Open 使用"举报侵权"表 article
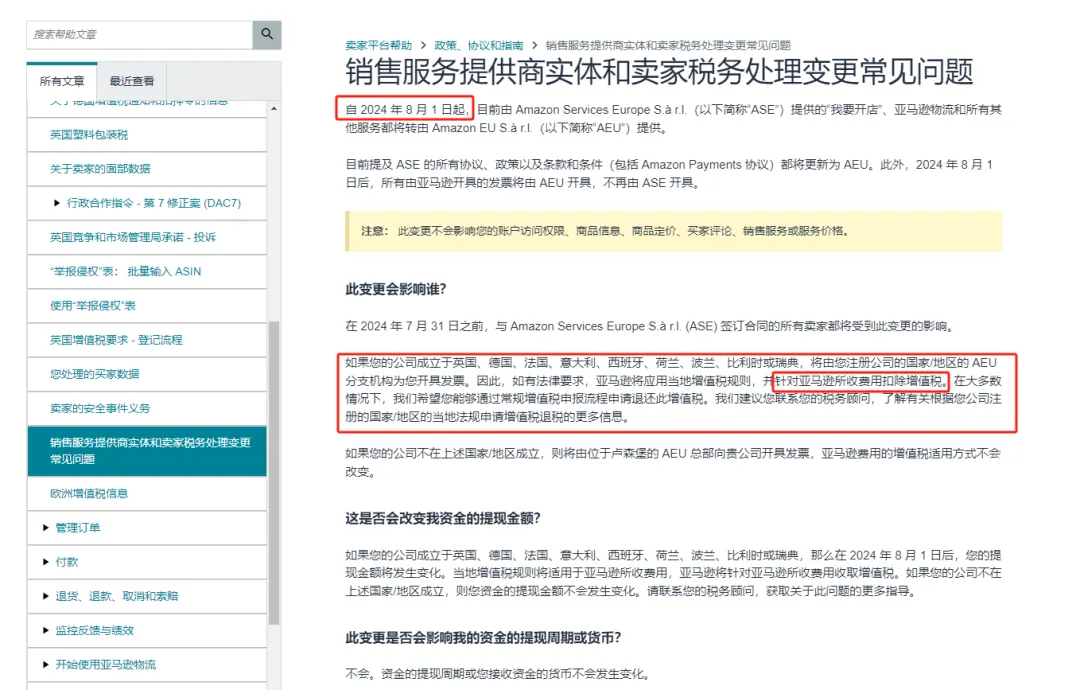The width and height of the screenshot is (1080, 690). [92, 306]
